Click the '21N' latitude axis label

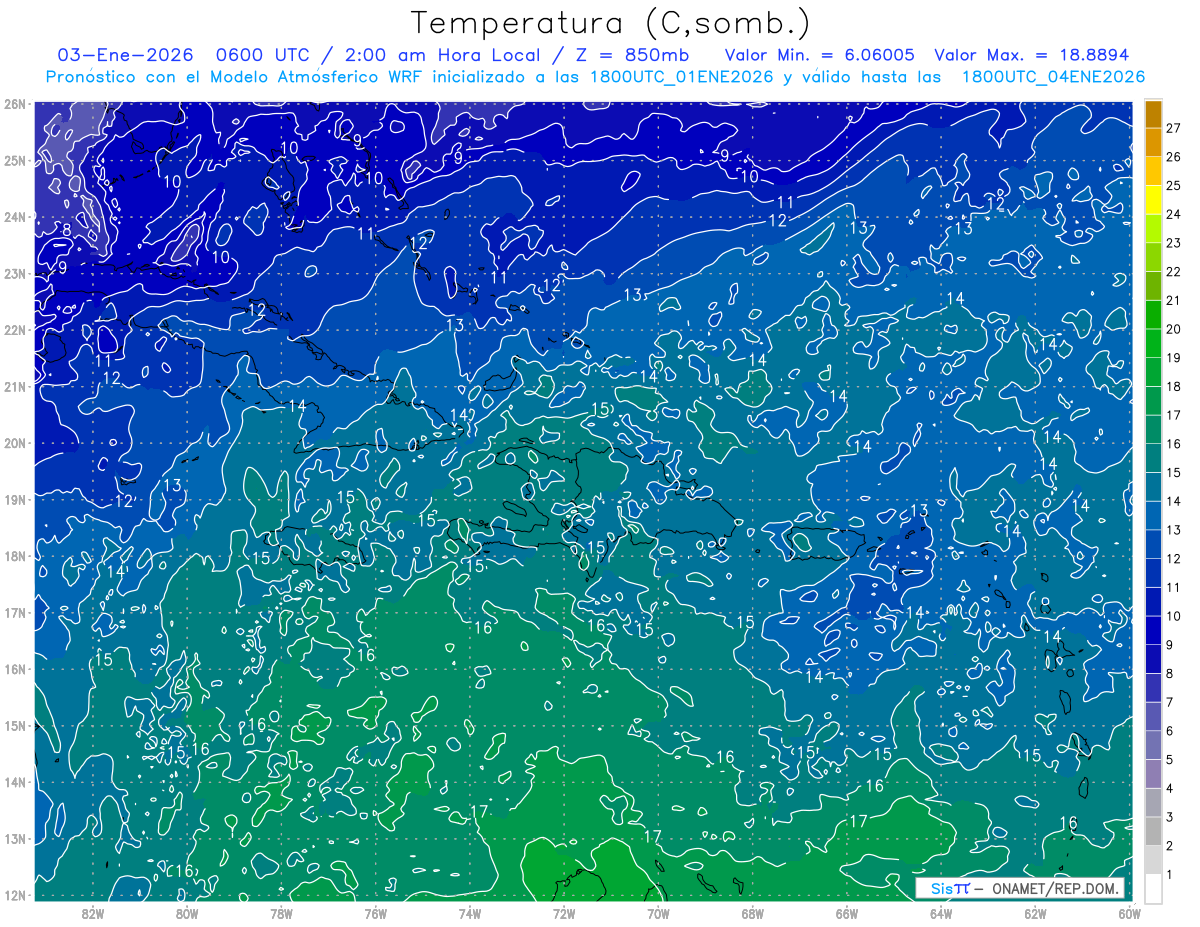click(14, 386)
